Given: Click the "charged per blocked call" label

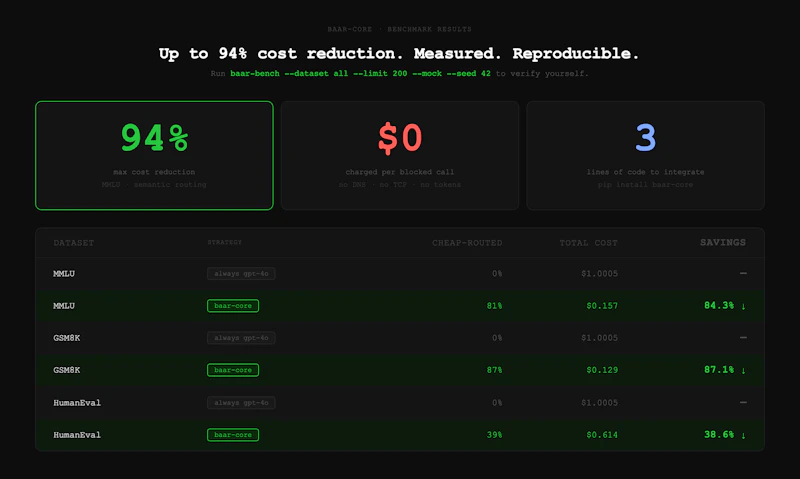Looking at the screenshot, I should point(400,172).
